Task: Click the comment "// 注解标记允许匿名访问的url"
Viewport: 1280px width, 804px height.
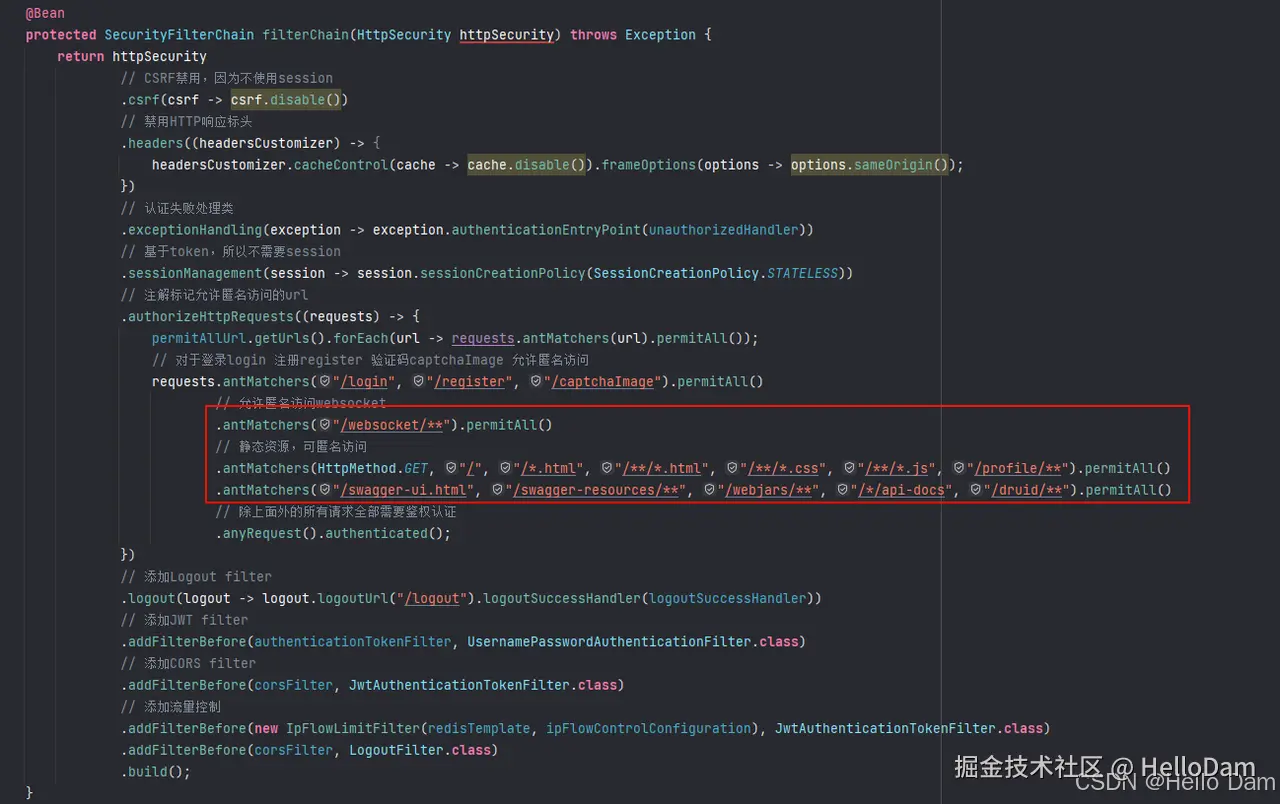Action: tap(215, 295)
